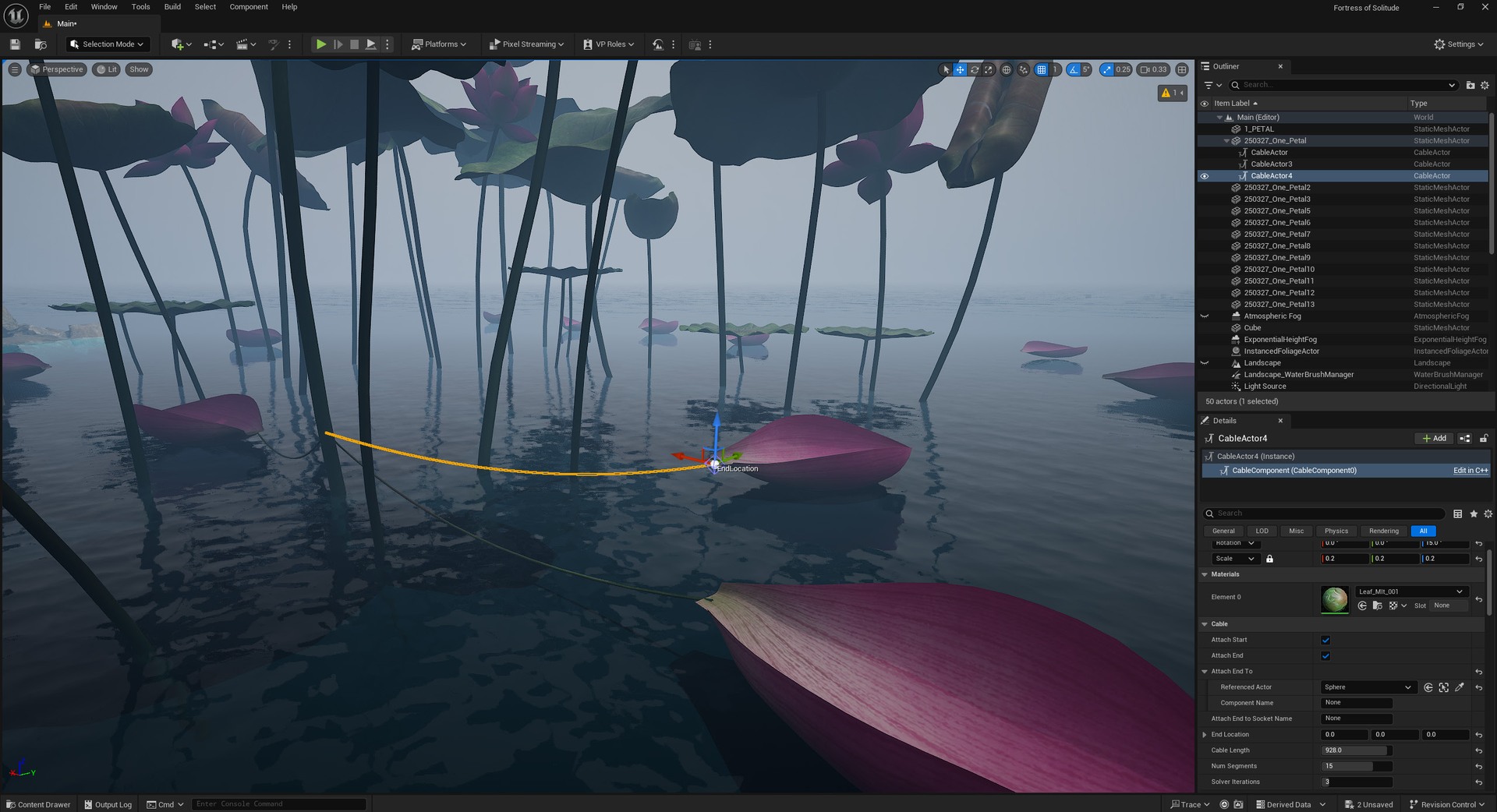The width and height of the screenshot is (1497, 812).
Task: Open Details panel settings gear
Action: (x=1488, y=514)
